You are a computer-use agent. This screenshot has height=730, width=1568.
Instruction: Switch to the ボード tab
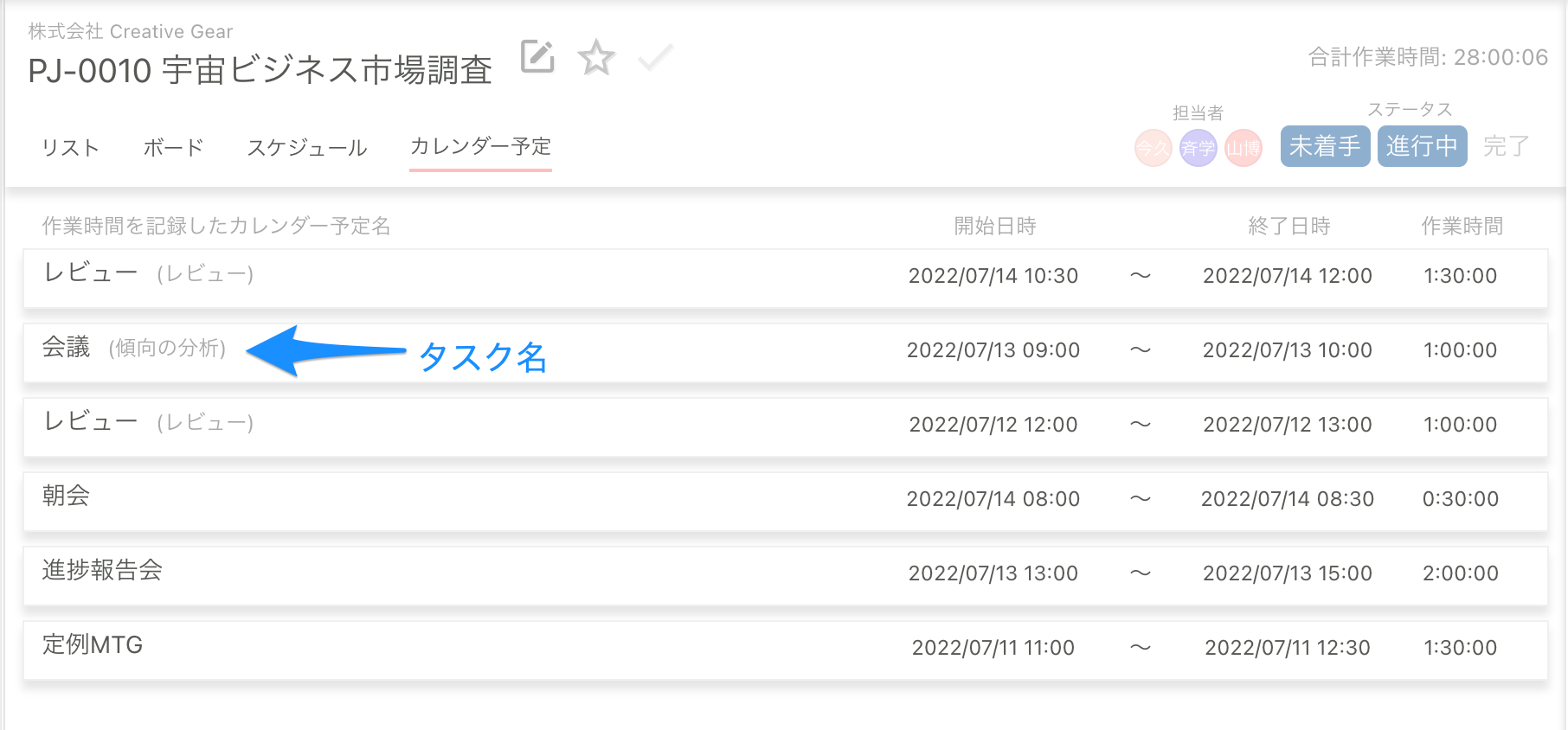click(x=172, y=147)
